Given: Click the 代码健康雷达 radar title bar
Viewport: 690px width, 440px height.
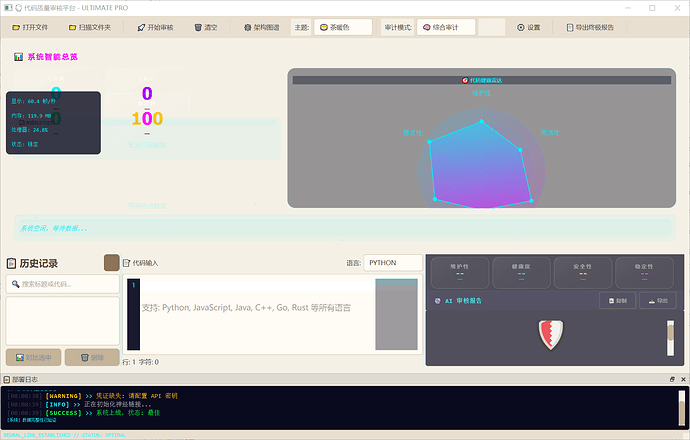Looking at the screenshot, I should [482, 80].
